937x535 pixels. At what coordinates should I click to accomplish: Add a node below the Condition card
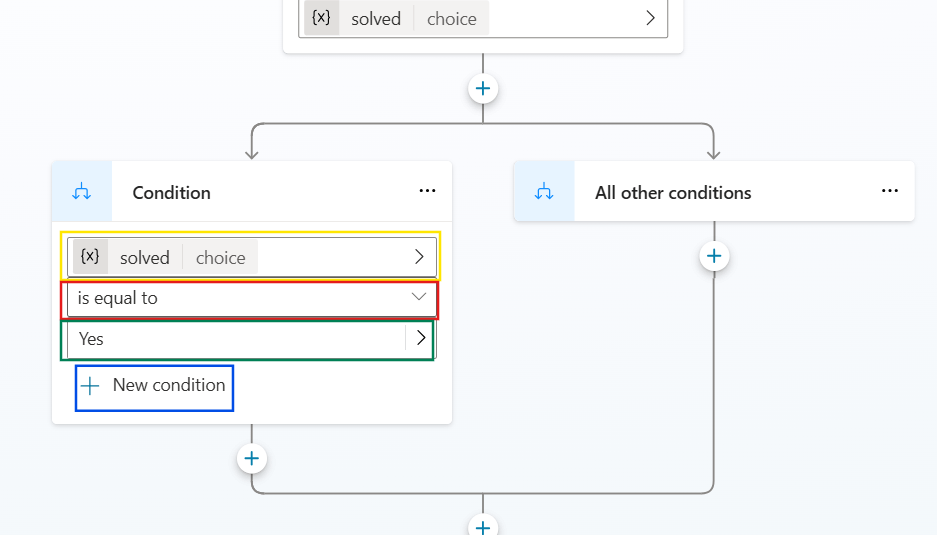[252, 458]
